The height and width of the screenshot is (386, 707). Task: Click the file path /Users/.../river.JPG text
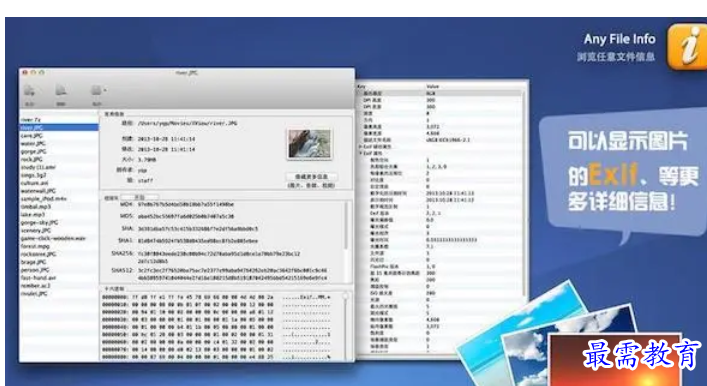(x=187, y=123)
